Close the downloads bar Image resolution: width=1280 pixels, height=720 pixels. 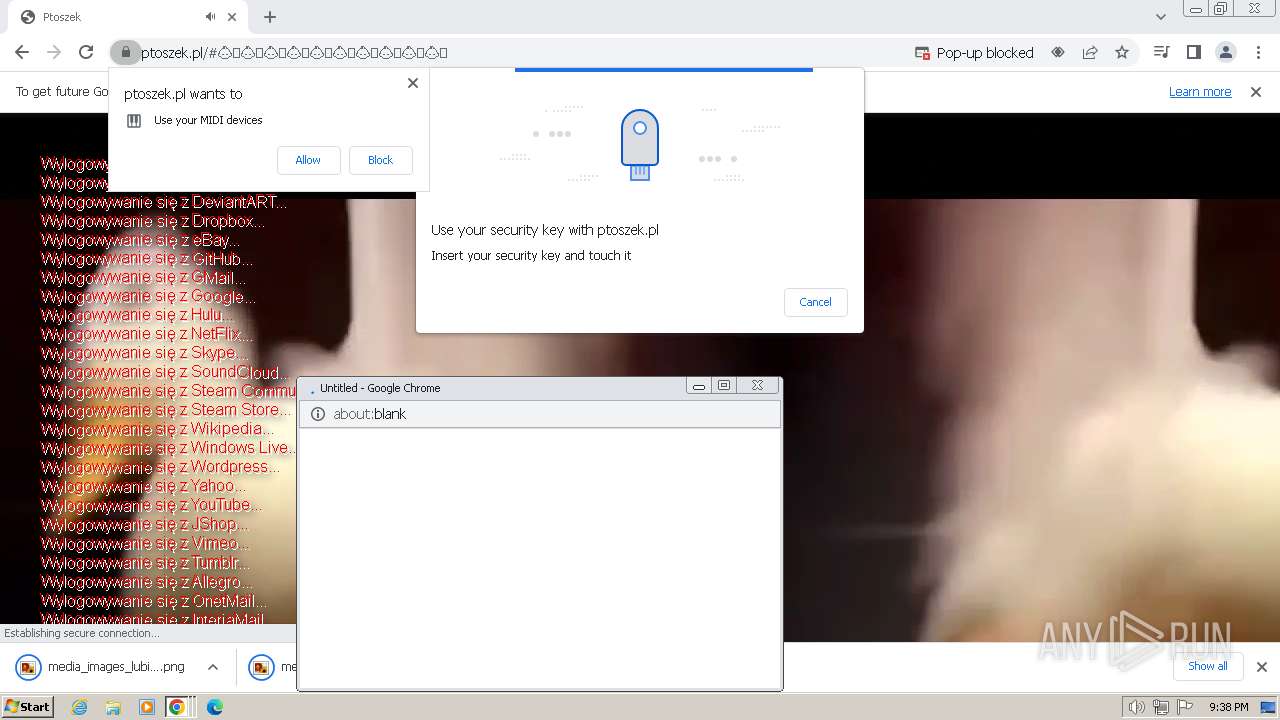pos(1262,667)
